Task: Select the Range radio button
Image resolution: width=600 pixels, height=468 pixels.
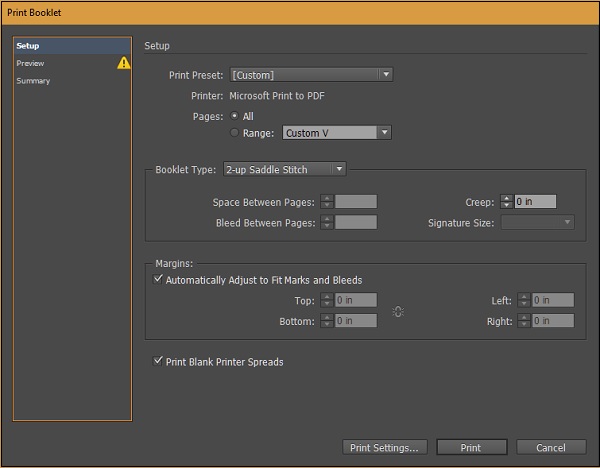Action: tap(236, 132)
